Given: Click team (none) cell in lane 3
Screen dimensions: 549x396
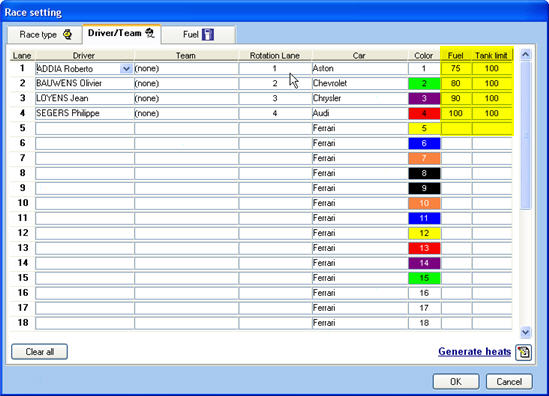Looking at the screenshot, I should 186,98.
